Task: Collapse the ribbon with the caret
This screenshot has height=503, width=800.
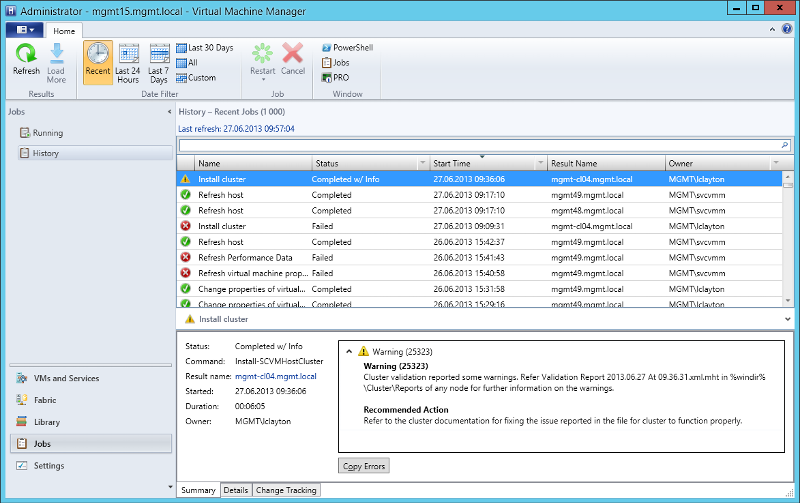Action: [x=772, y=30]
